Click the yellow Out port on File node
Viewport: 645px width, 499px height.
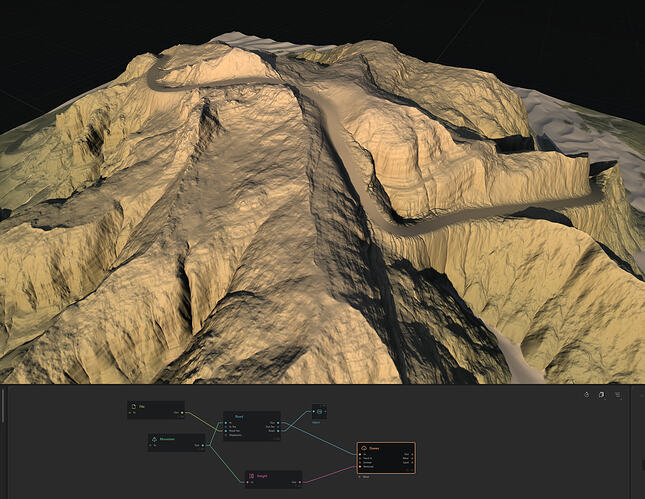pos(182,412)
